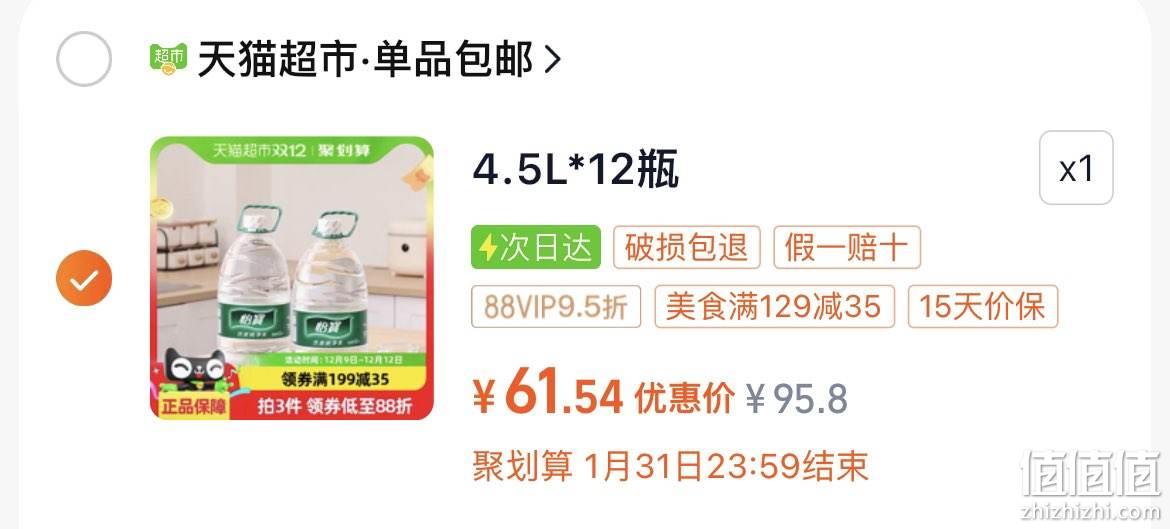Tap 聚划算 1月31日23:59结束 promotion notice

(x=670, y=466)
